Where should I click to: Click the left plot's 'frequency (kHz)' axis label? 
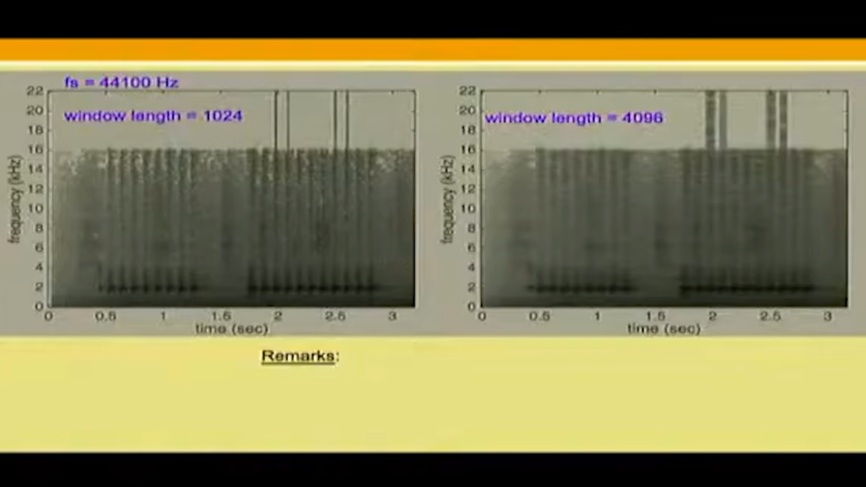[x=14, y=199]
